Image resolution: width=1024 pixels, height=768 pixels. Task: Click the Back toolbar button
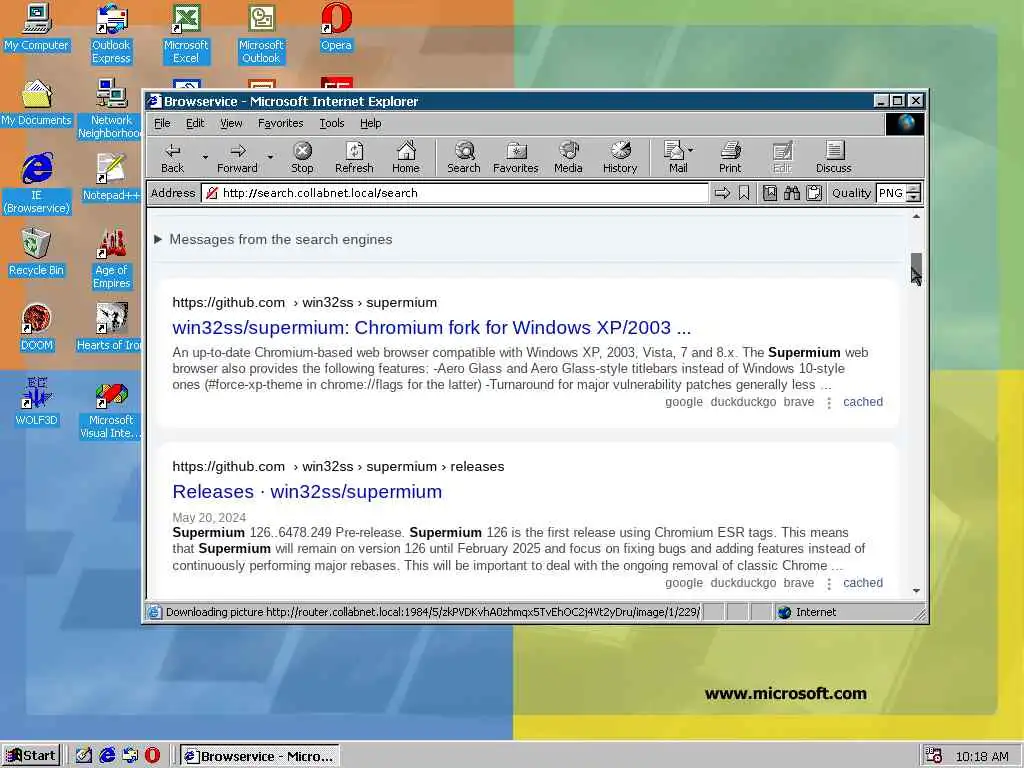[x=172, y=157]
